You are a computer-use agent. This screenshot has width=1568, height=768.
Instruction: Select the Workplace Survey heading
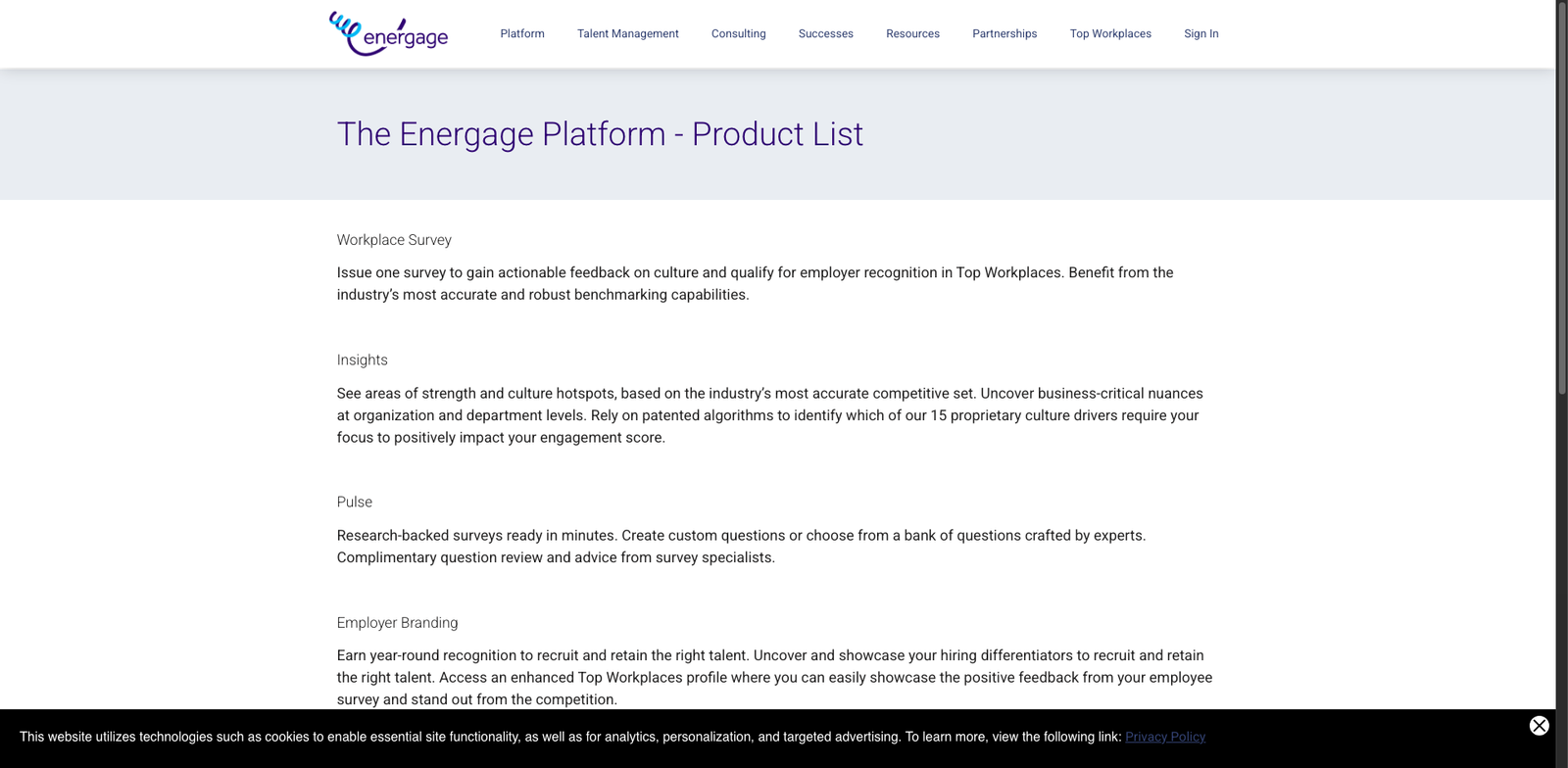click(x=394, y=240)
